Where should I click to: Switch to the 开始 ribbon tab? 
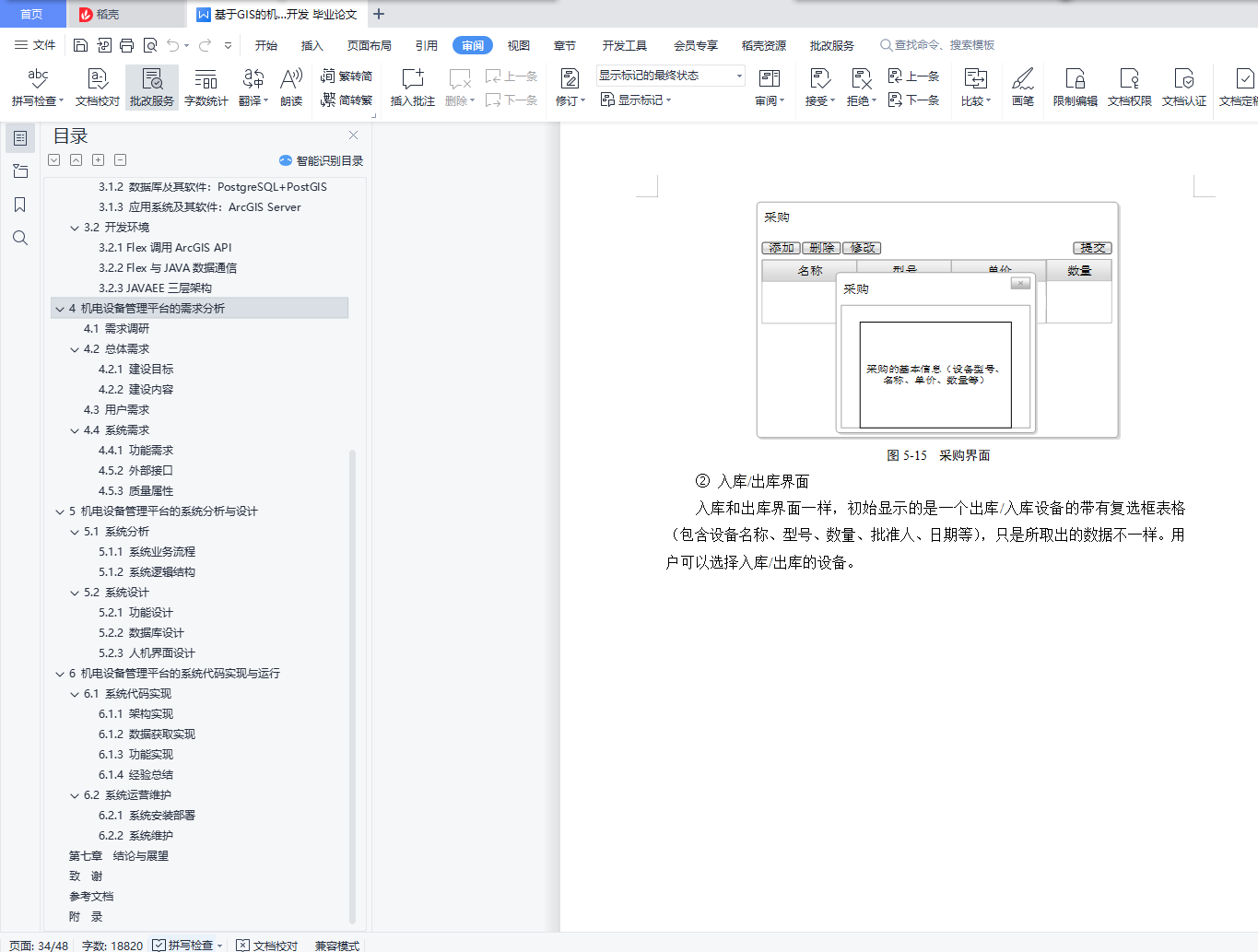(x=266, y=45)
